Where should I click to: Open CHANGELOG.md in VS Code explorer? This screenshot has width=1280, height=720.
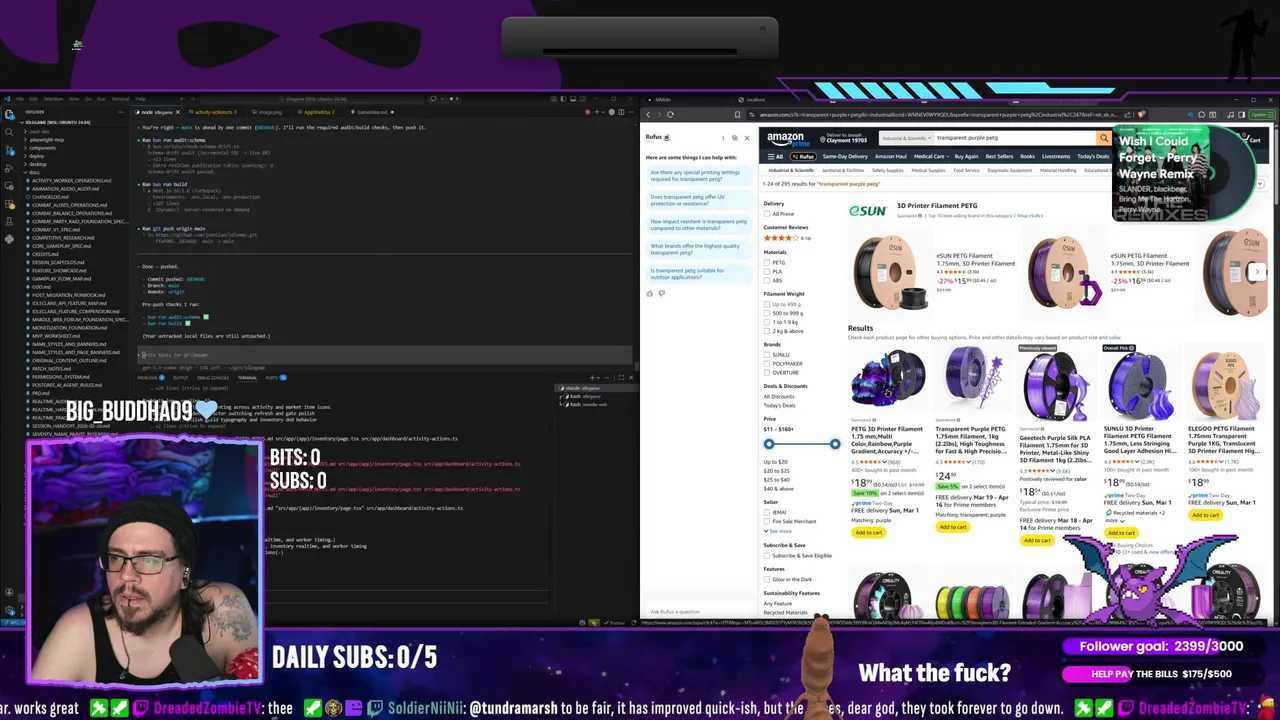tap(51, 197)
